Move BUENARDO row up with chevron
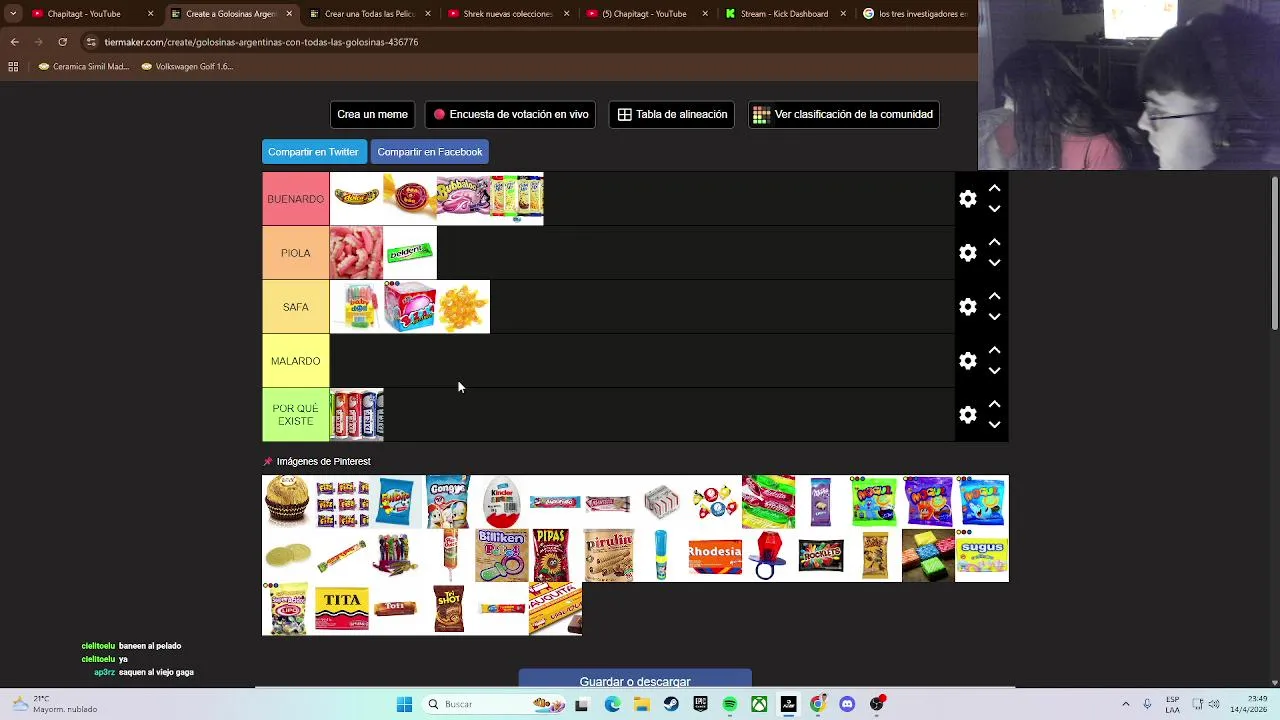The height and width of the screenshot is (720, 1280). click(994, 188)
